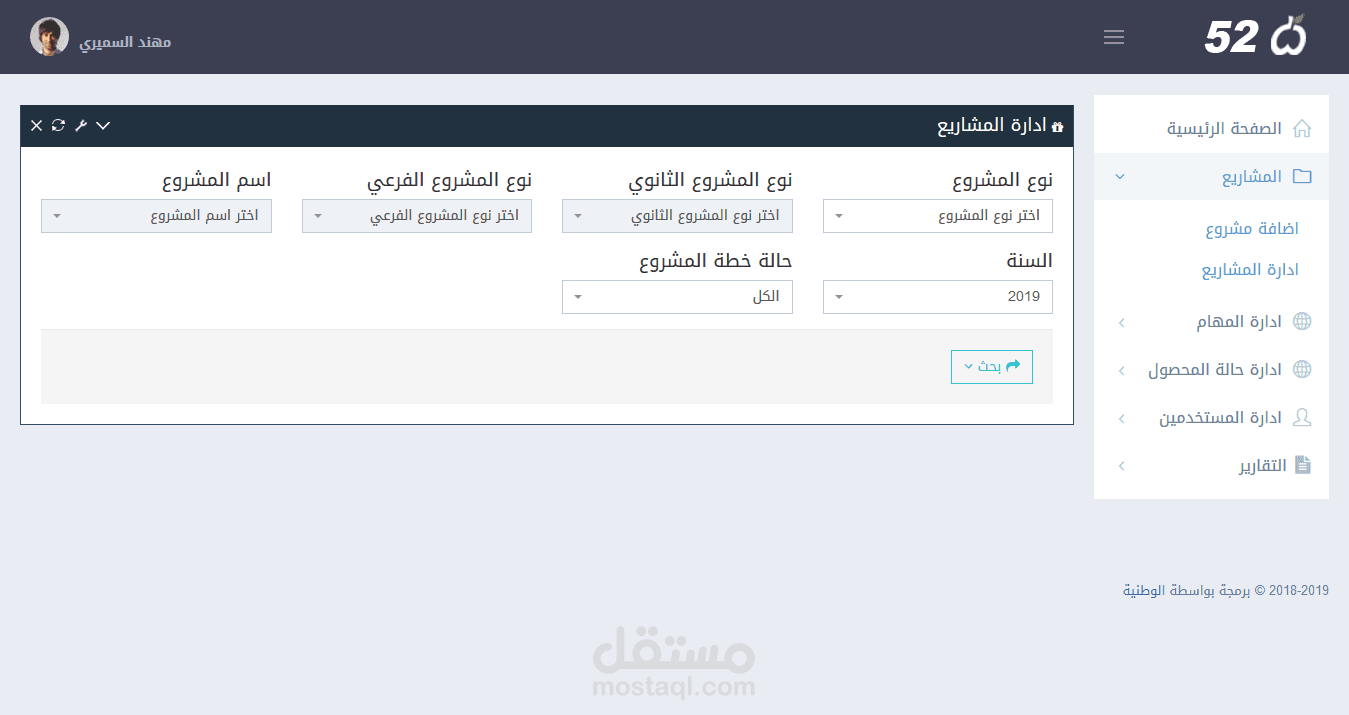This screenshot has height=715, width=1349.
Task: Click the حالة خطة المشروع label
Action: click(x=716, y=261)
